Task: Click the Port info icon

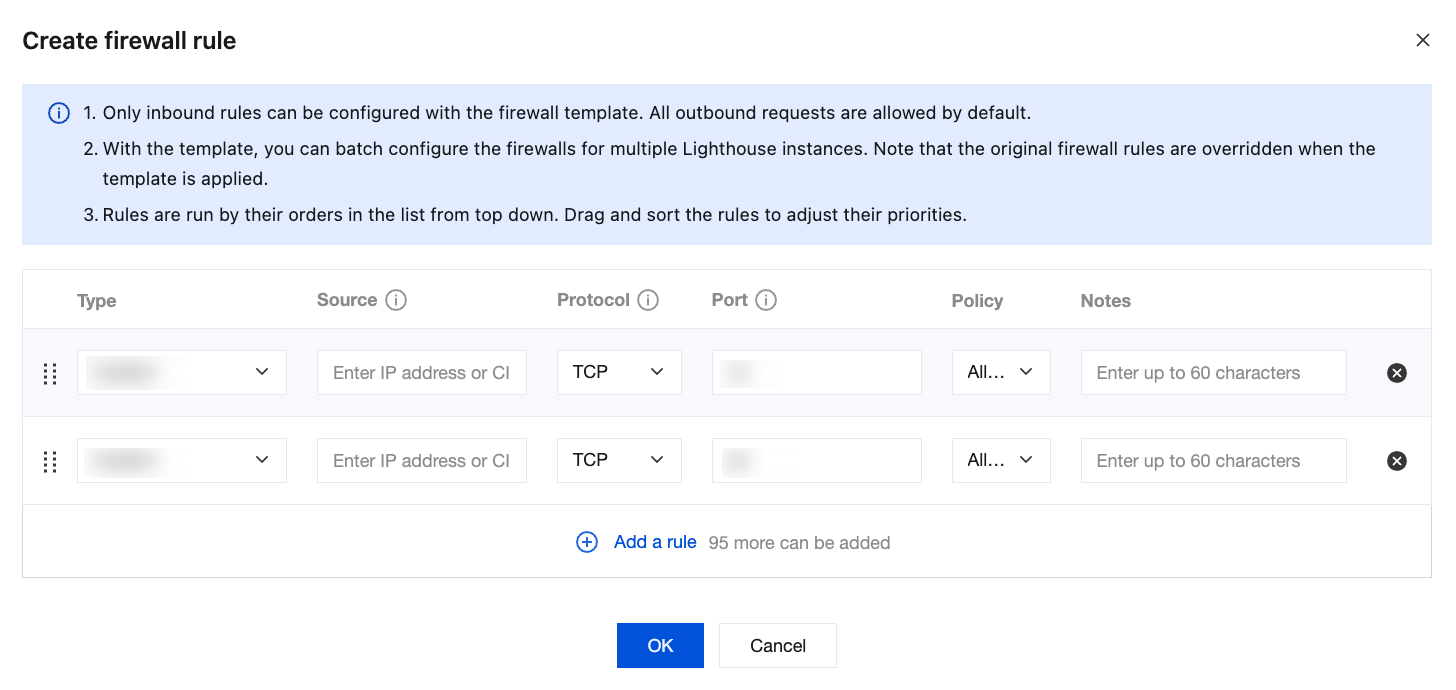Action: coord(766,300)
